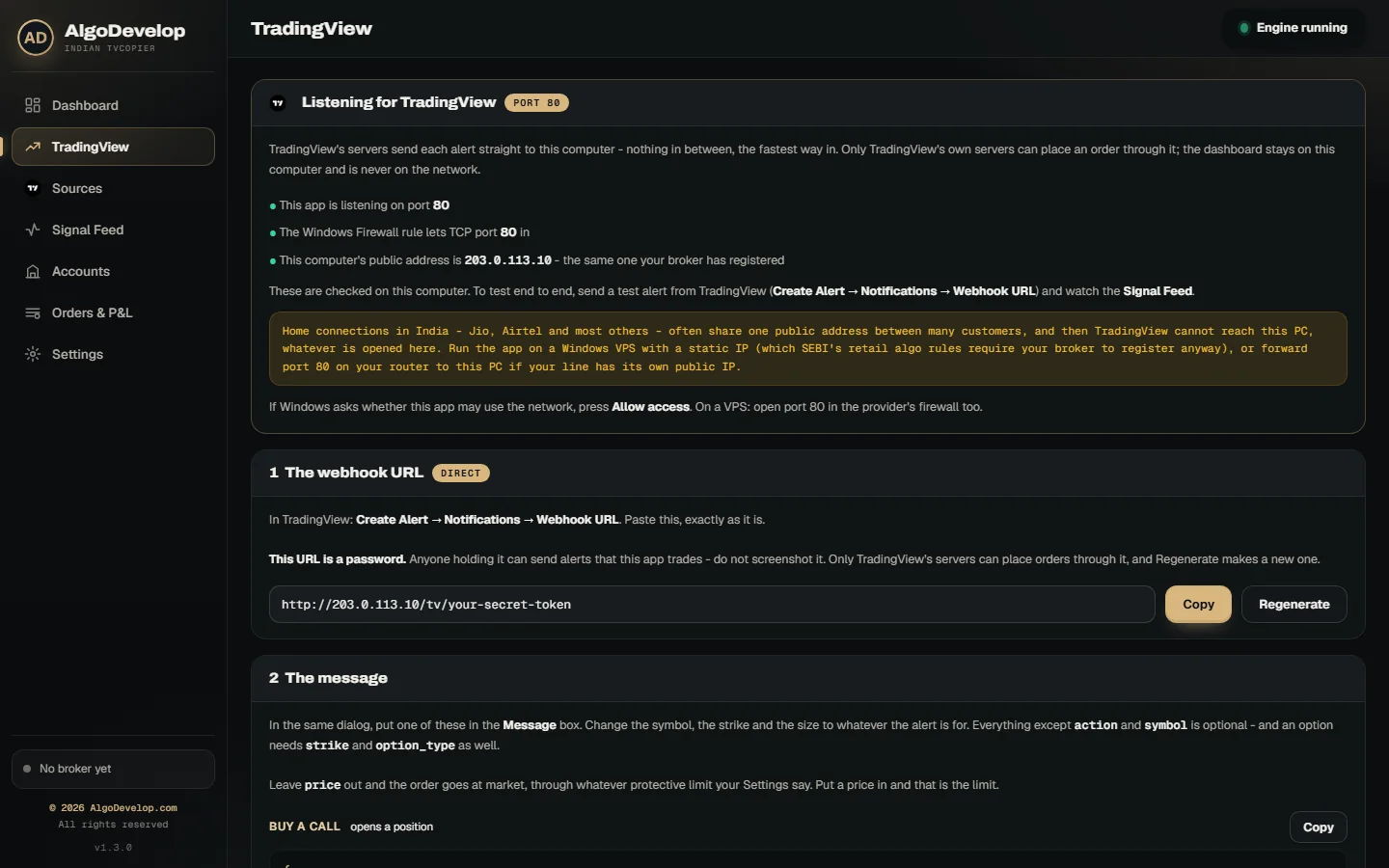
Task: Click the TradingView logo beside Listening heading
Action: click(278, 103)
